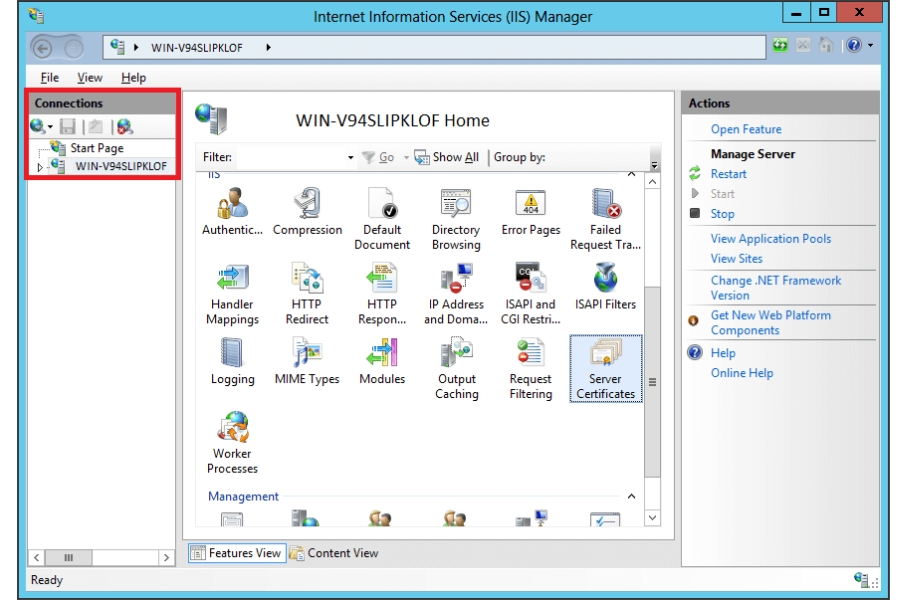The image size is (900, 600).
Task: Open the Output Caching feature
Action: point(456,369)
